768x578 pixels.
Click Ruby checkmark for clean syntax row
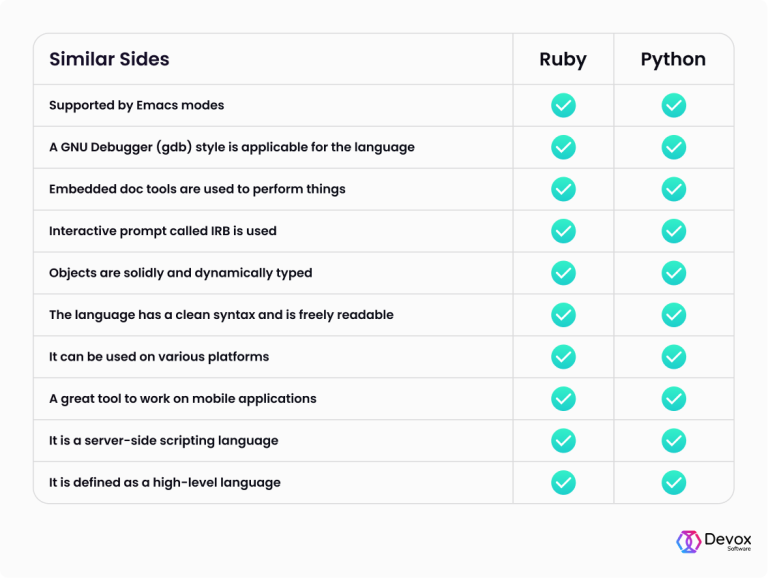click(563, 314)
